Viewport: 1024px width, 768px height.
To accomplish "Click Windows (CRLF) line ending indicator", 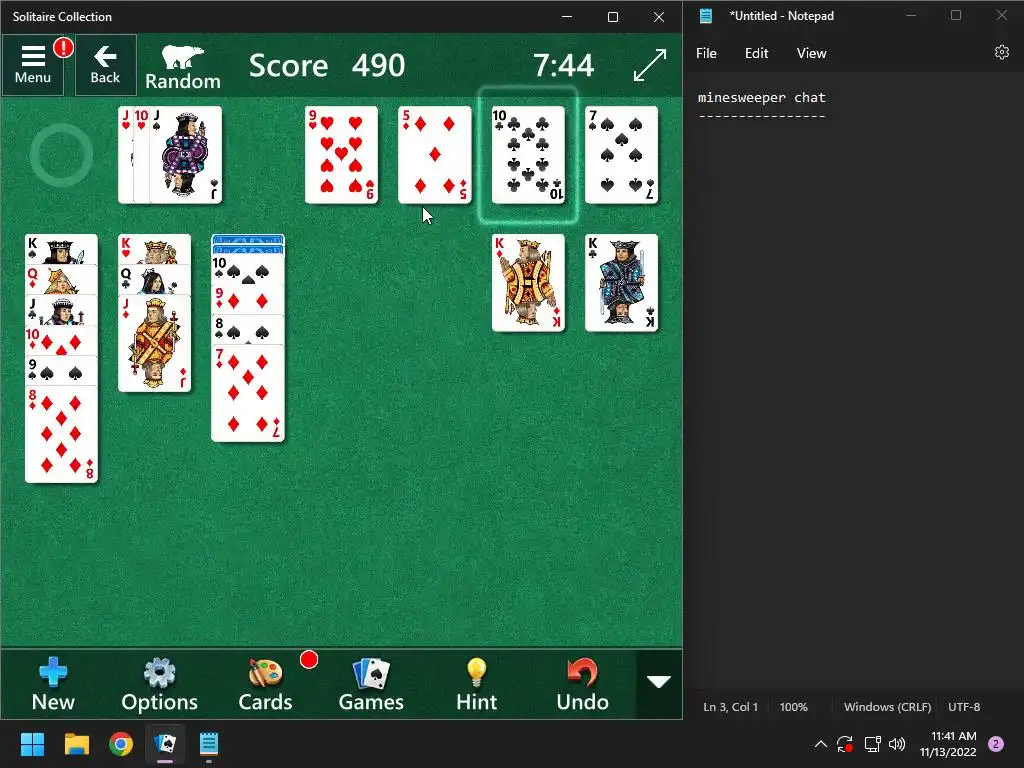I will (888, 707).
